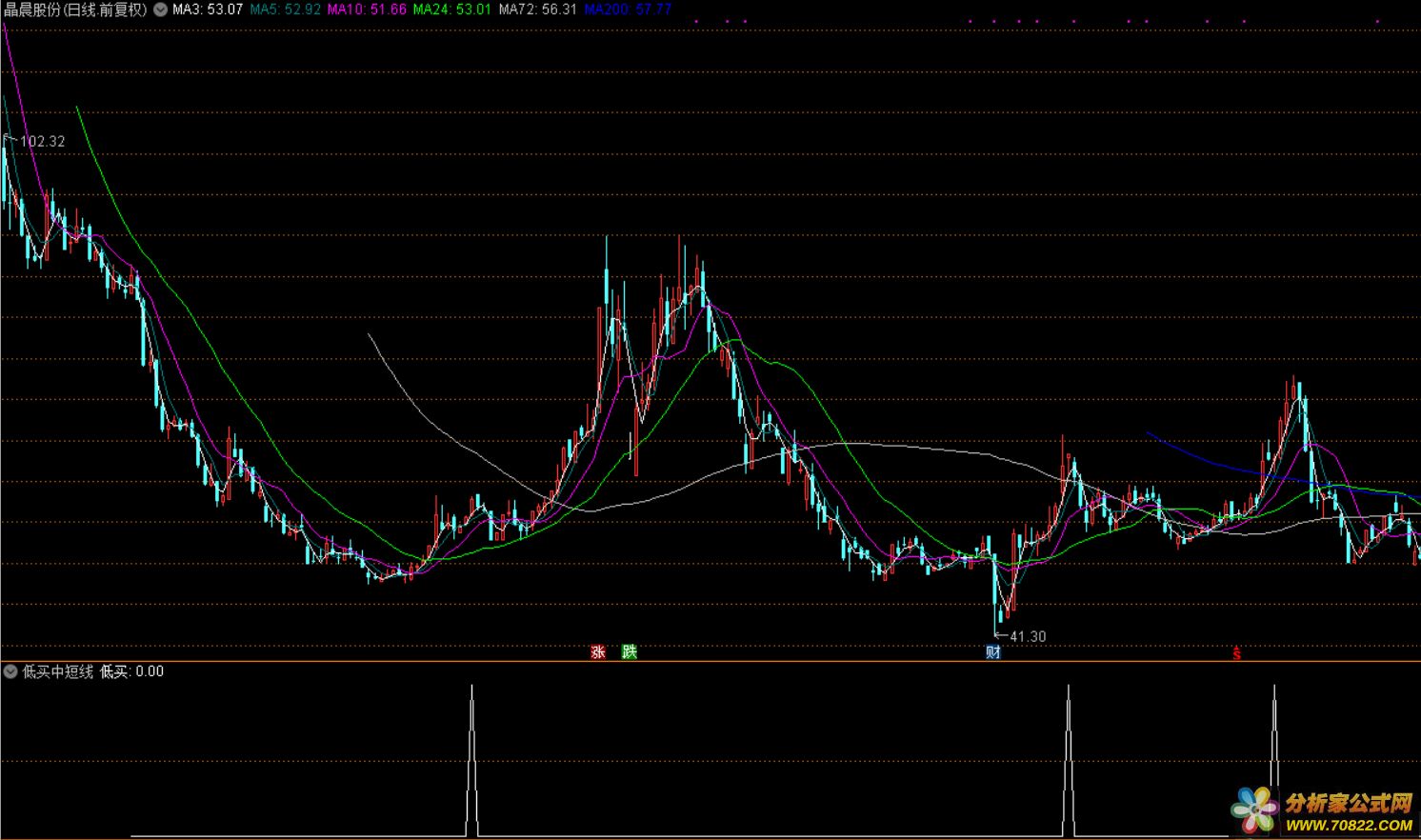Screen dimensions: 1421x840
Task: Click the red S signal marker
Action: [1237, 653]
